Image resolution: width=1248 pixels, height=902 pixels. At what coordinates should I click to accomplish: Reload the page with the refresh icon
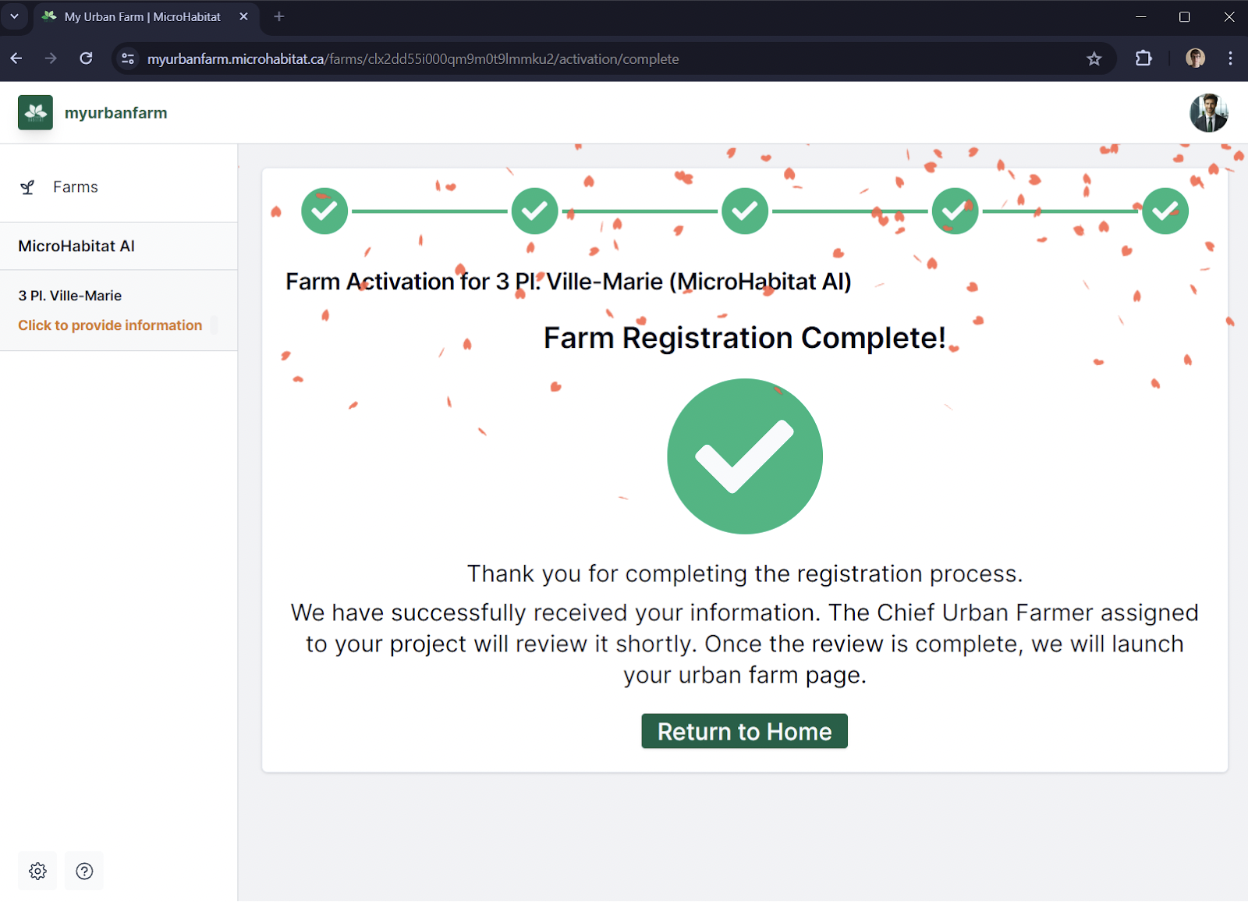tap(86, 59)
